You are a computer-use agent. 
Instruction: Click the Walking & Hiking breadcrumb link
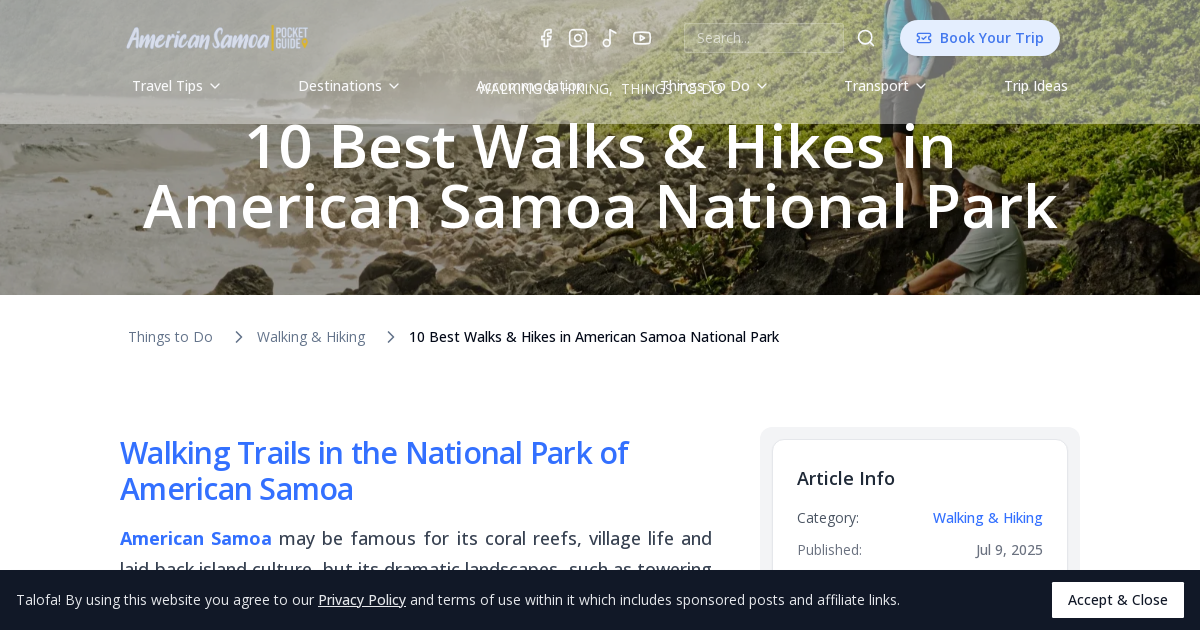tap(311, 336)
